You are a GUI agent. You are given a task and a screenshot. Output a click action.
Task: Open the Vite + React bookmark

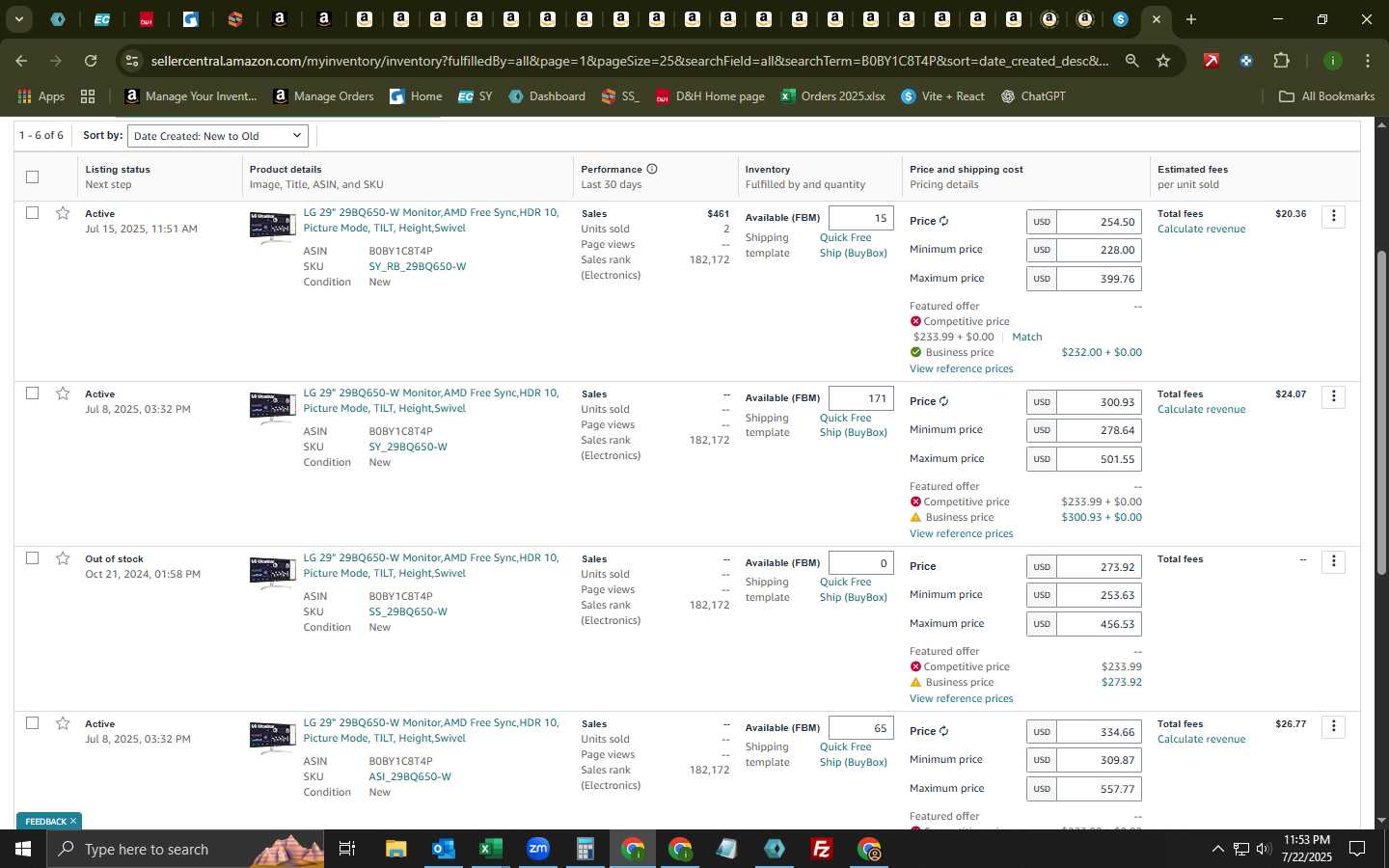pos(942,96)
